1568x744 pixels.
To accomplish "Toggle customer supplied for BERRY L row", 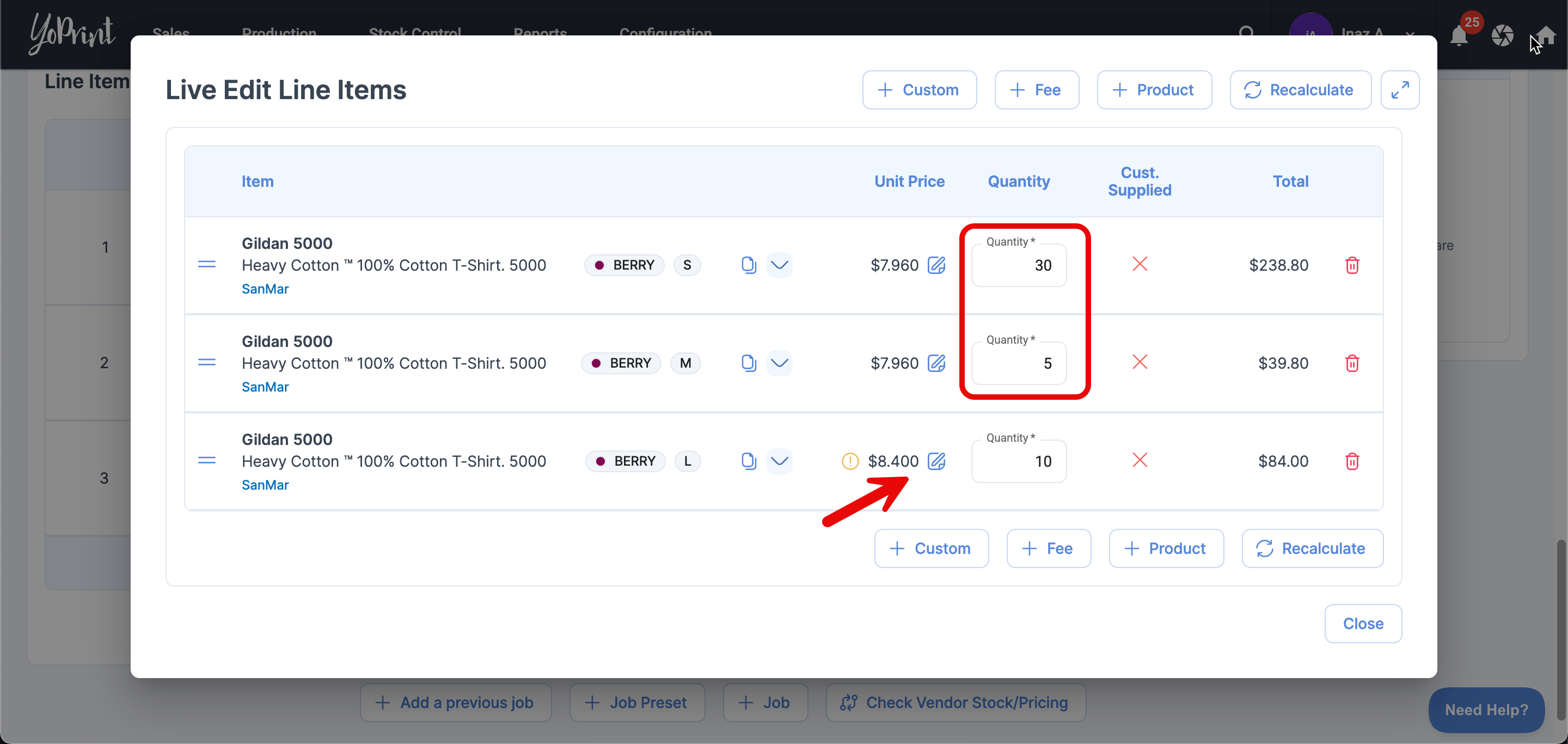I will [1140, 460].
